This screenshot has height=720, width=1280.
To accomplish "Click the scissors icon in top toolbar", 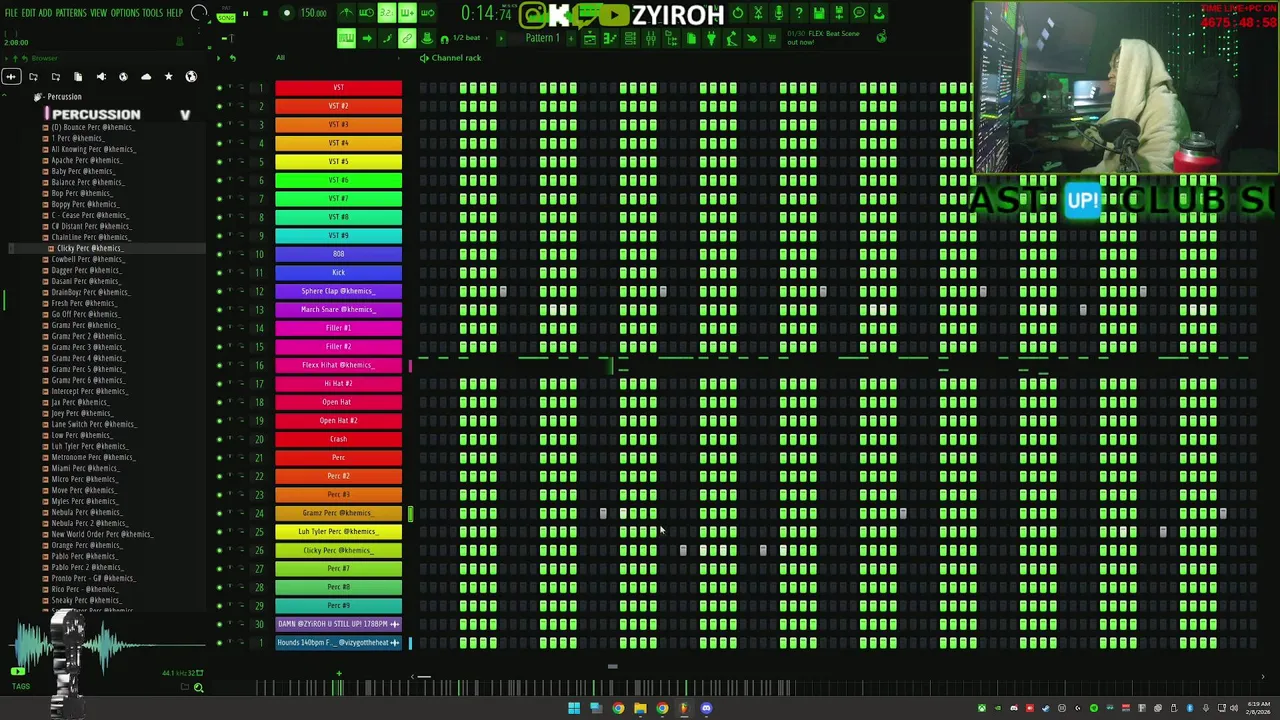I will 758,13.
